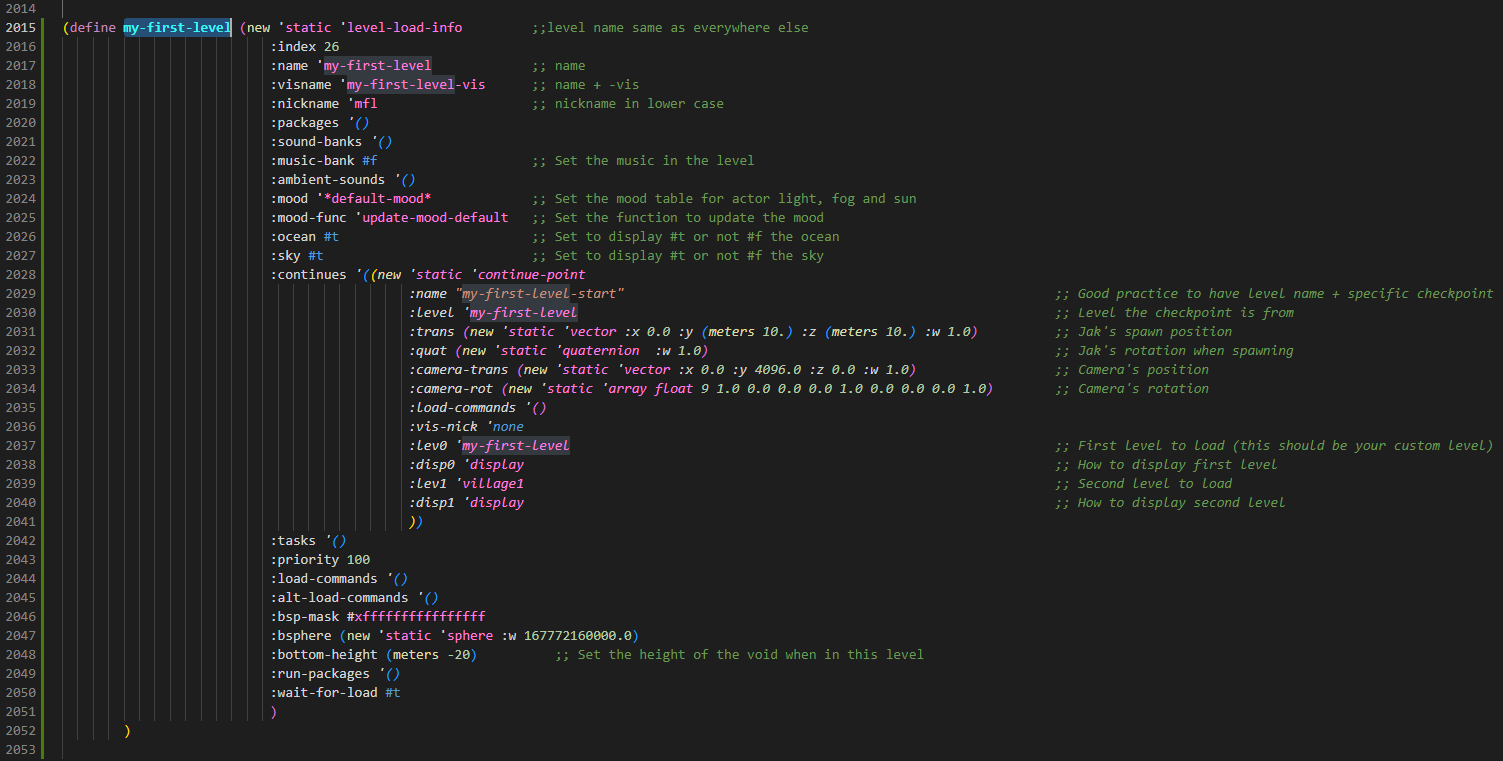The width and height of the screenshot is (1503, 761).
Task: Click line number 2041 in the gutter
Action: (x=20, y=522)
